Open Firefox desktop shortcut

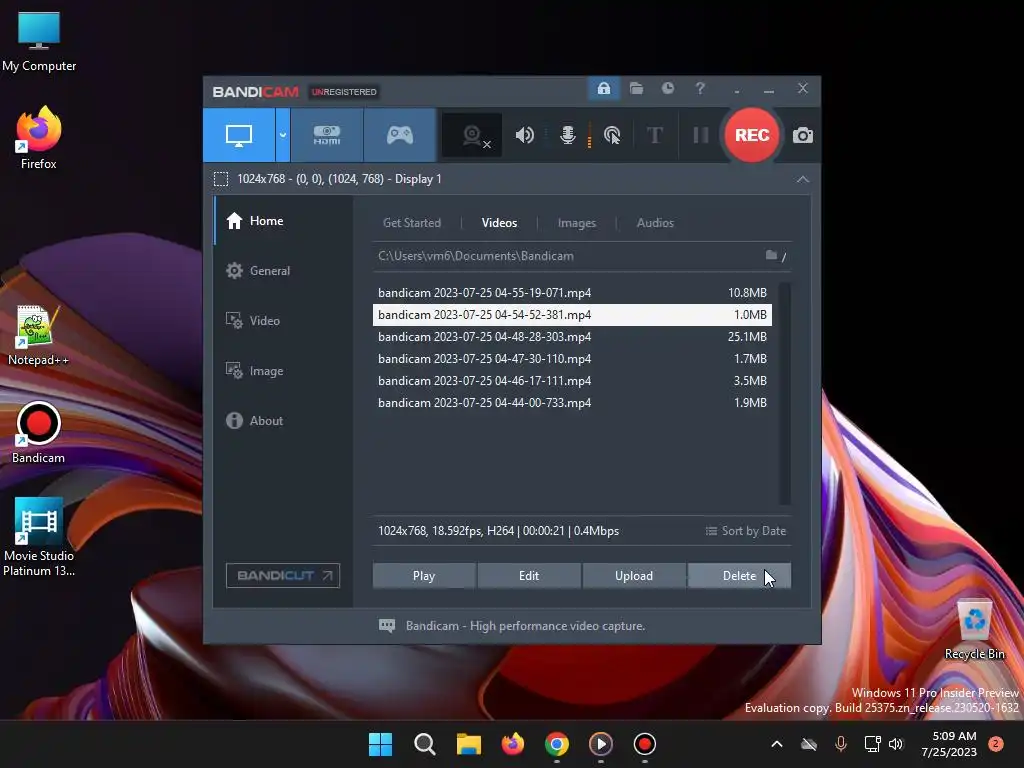[39, 138]
